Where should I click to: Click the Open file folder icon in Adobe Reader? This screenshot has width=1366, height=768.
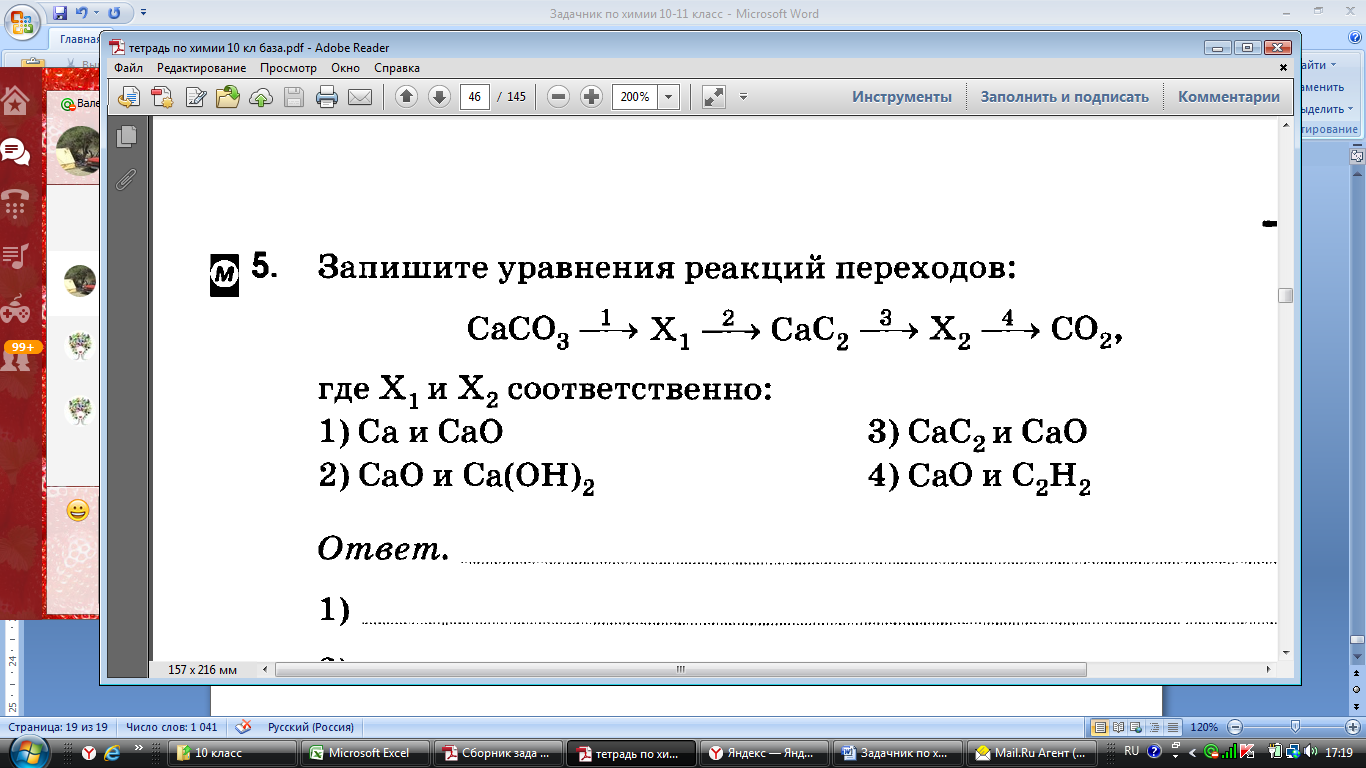pyautogui.click(x=228, y=97)
